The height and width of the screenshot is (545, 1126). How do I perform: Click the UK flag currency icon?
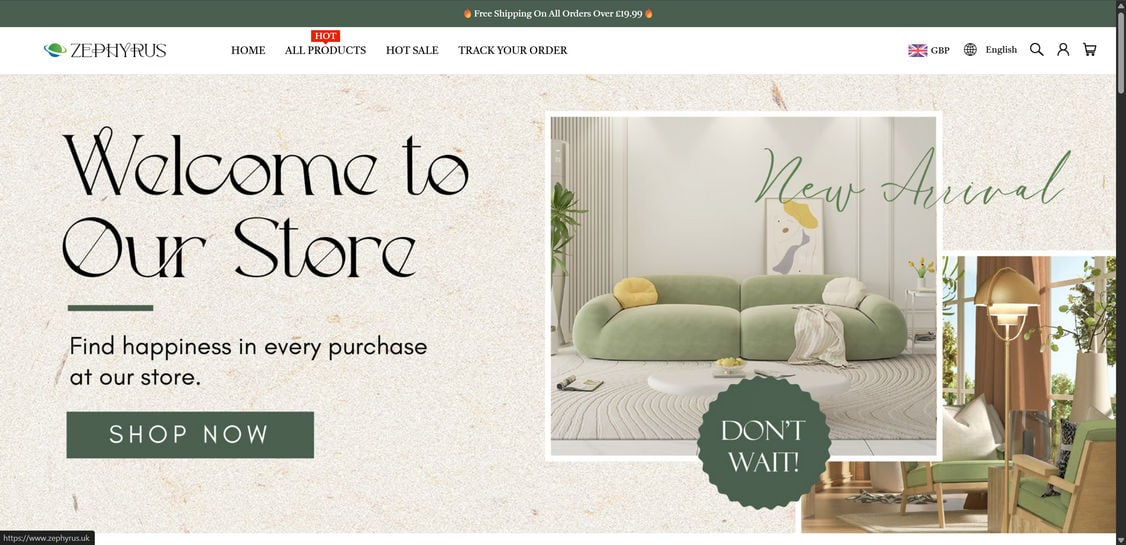917,50
